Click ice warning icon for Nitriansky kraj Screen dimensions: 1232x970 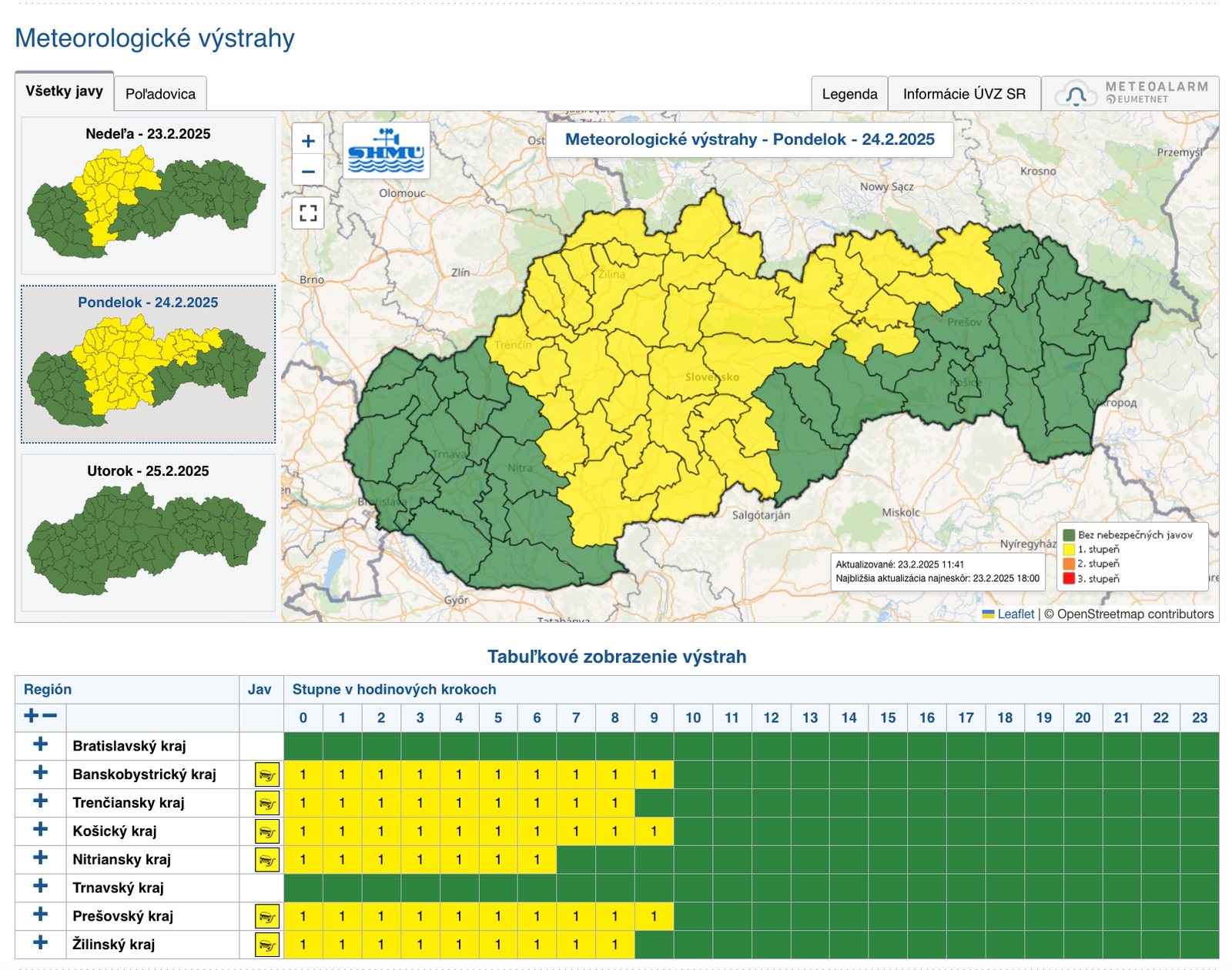coord(266,860)
